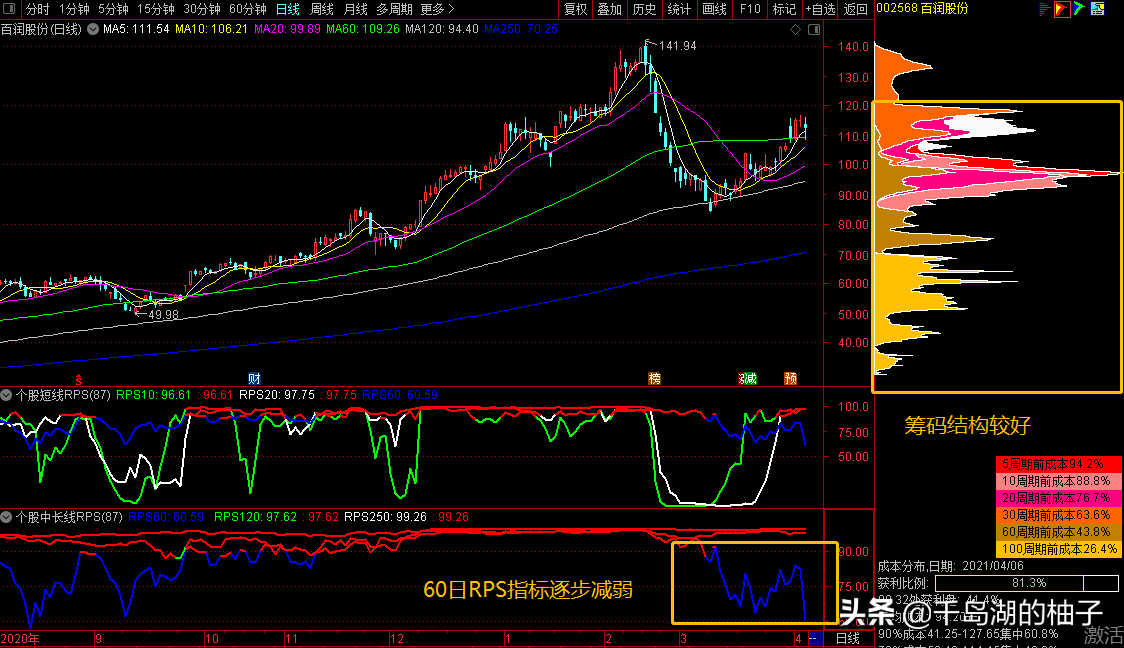The width and height of the screenshot is (1124, 648).
Task: Add stock with the +自选 button
Action: click(x=820, y=9)
